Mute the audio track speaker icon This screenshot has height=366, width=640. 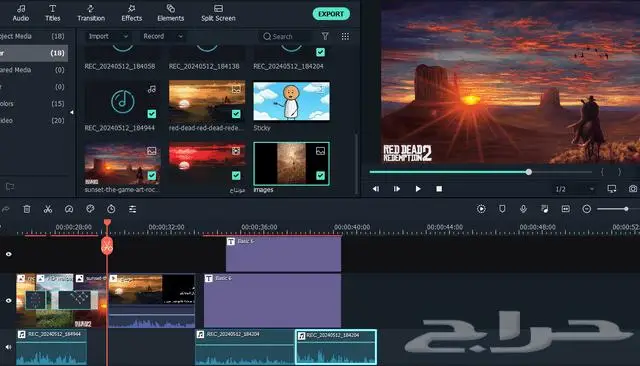[9, 347]
